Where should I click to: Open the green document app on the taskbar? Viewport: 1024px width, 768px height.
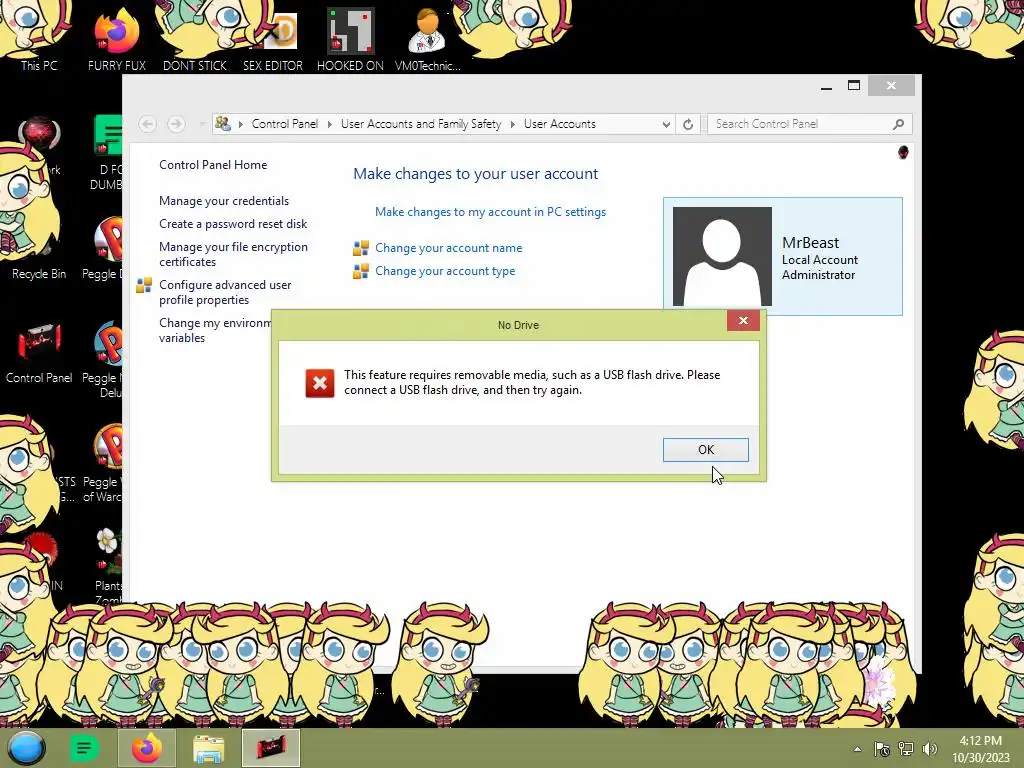tap(84, 748)
